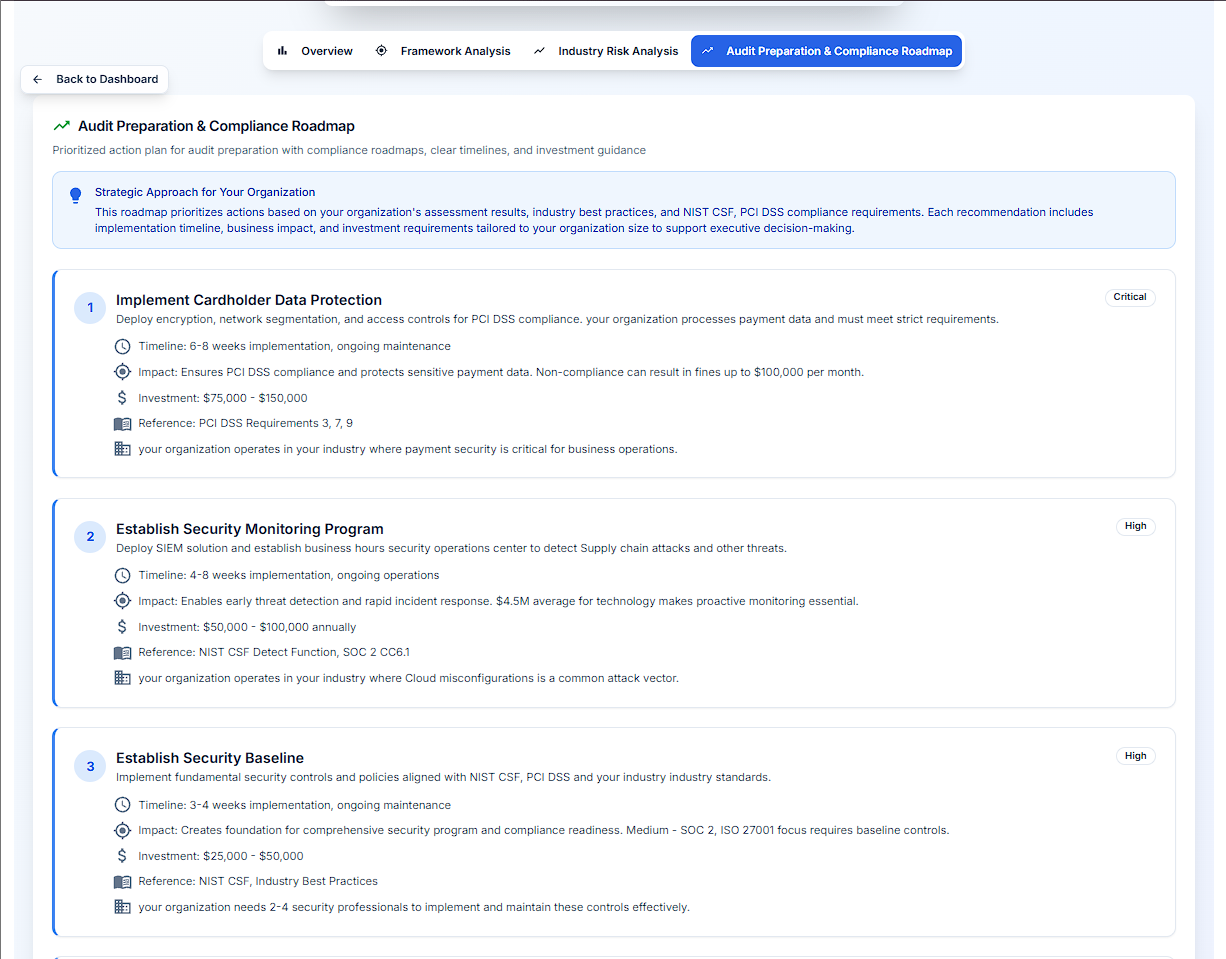Screen dimensions: 1226x959
Task: Open the Overview tab
Action: click(x=315, y=51)
